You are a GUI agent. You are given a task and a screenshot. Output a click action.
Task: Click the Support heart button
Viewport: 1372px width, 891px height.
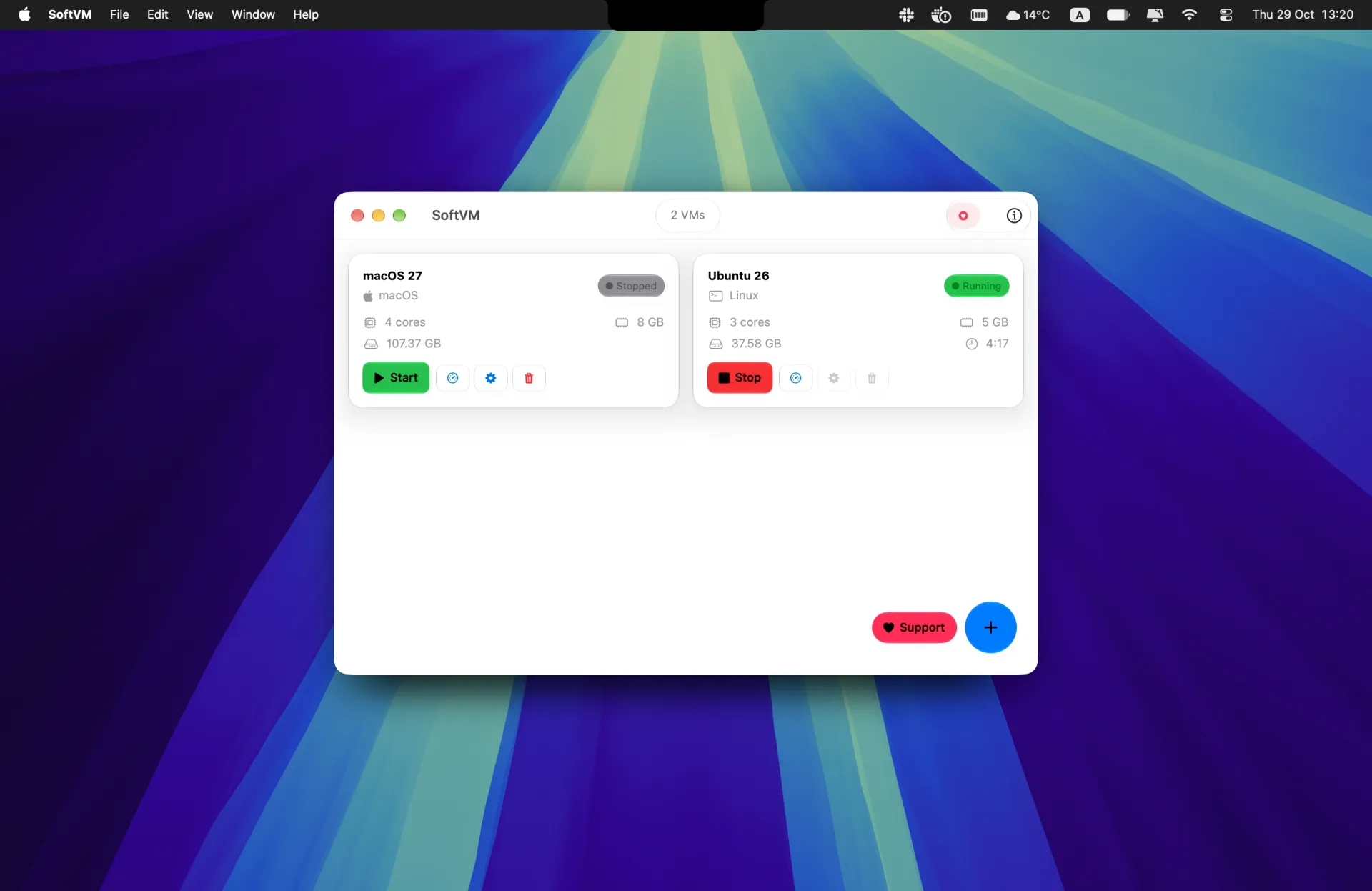click(x=914, y=627)
